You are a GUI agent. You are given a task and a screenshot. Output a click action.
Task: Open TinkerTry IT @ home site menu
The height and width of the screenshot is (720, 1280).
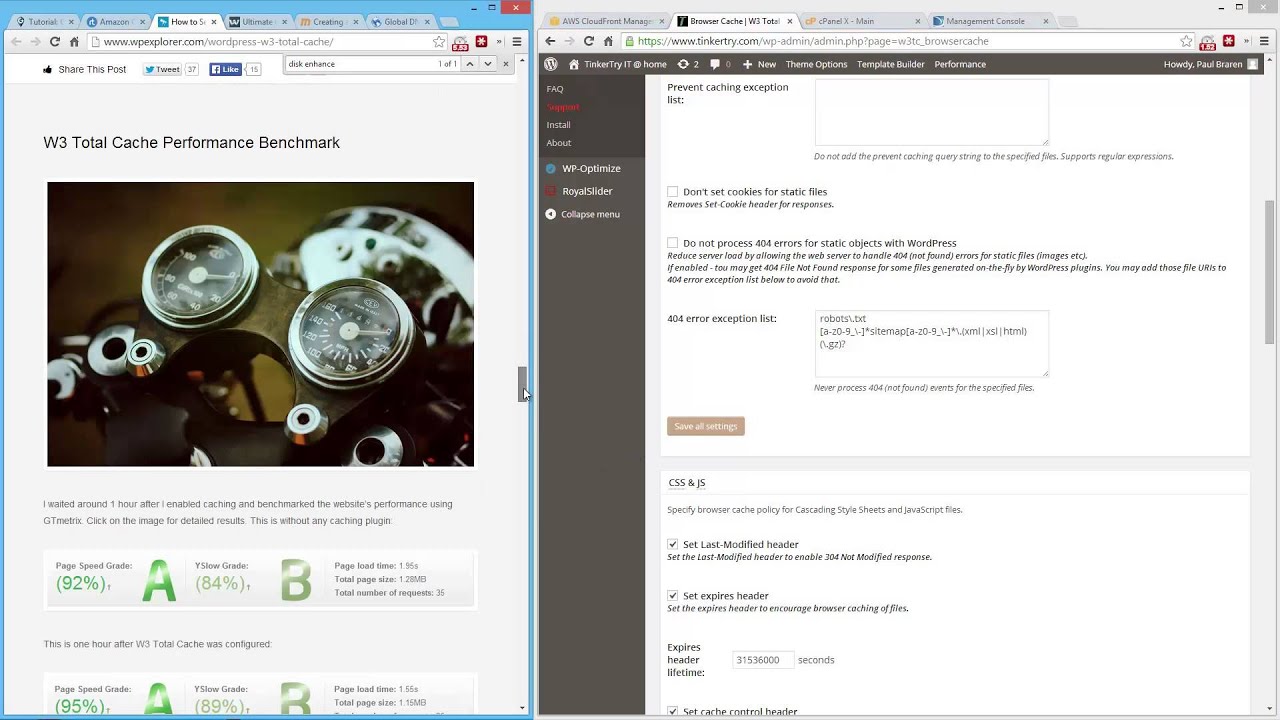coord(617,64)
